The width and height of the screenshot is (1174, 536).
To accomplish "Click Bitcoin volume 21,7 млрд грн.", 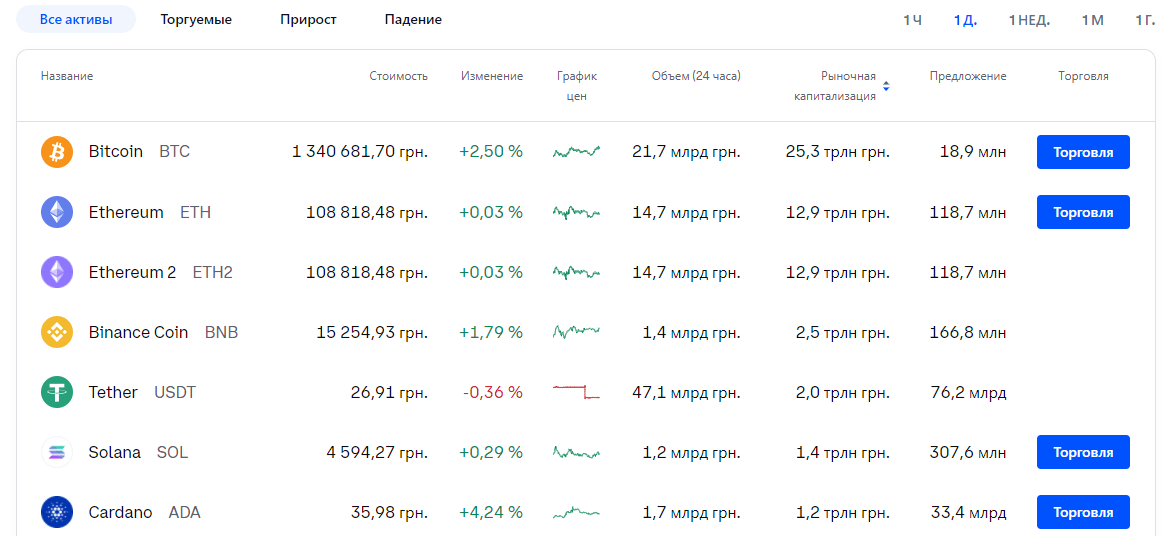I will (x=686, y=152).
